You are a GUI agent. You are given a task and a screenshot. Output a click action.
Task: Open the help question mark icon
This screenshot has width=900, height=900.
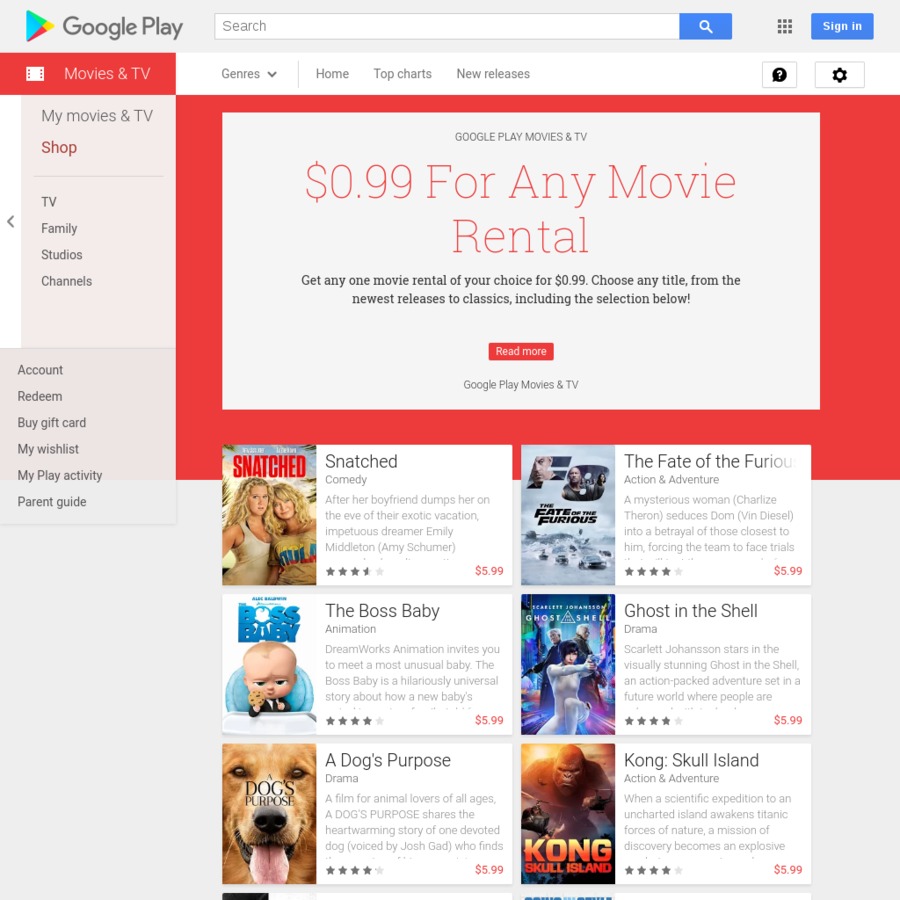779,75
